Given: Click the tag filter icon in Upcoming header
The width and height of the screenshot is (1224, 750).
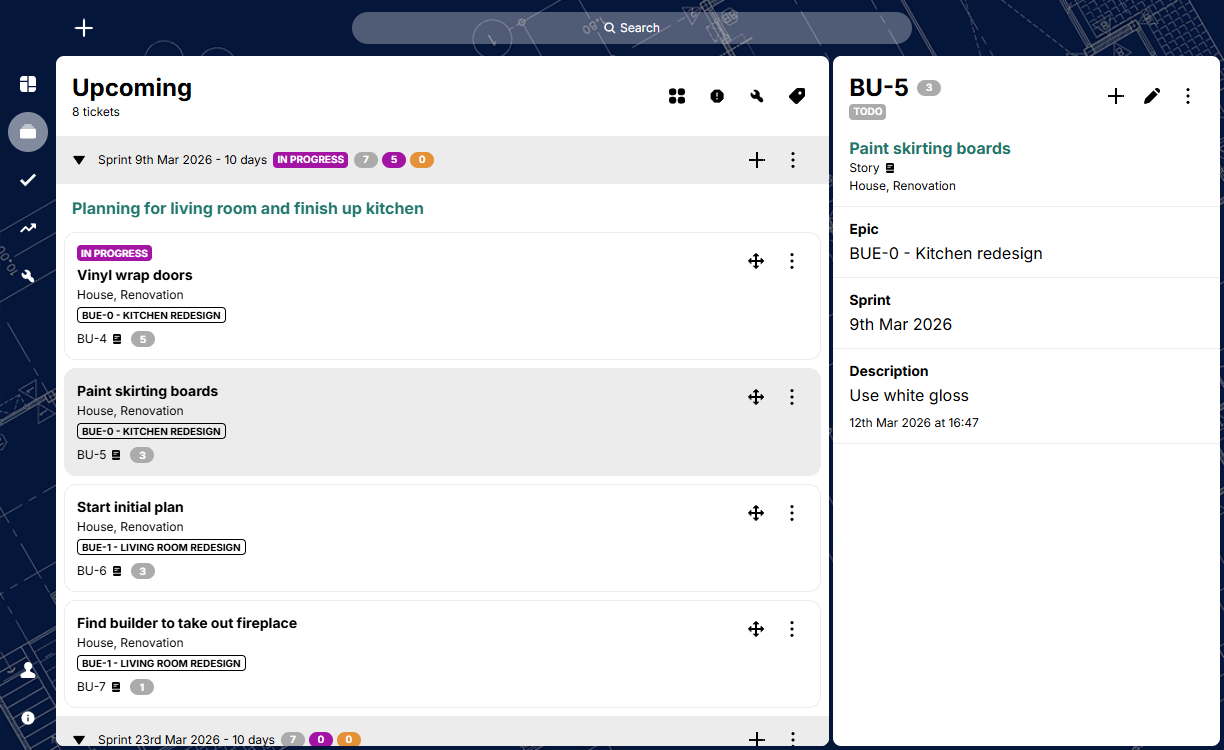Looking at the screenshot, I should pos(797,96).
